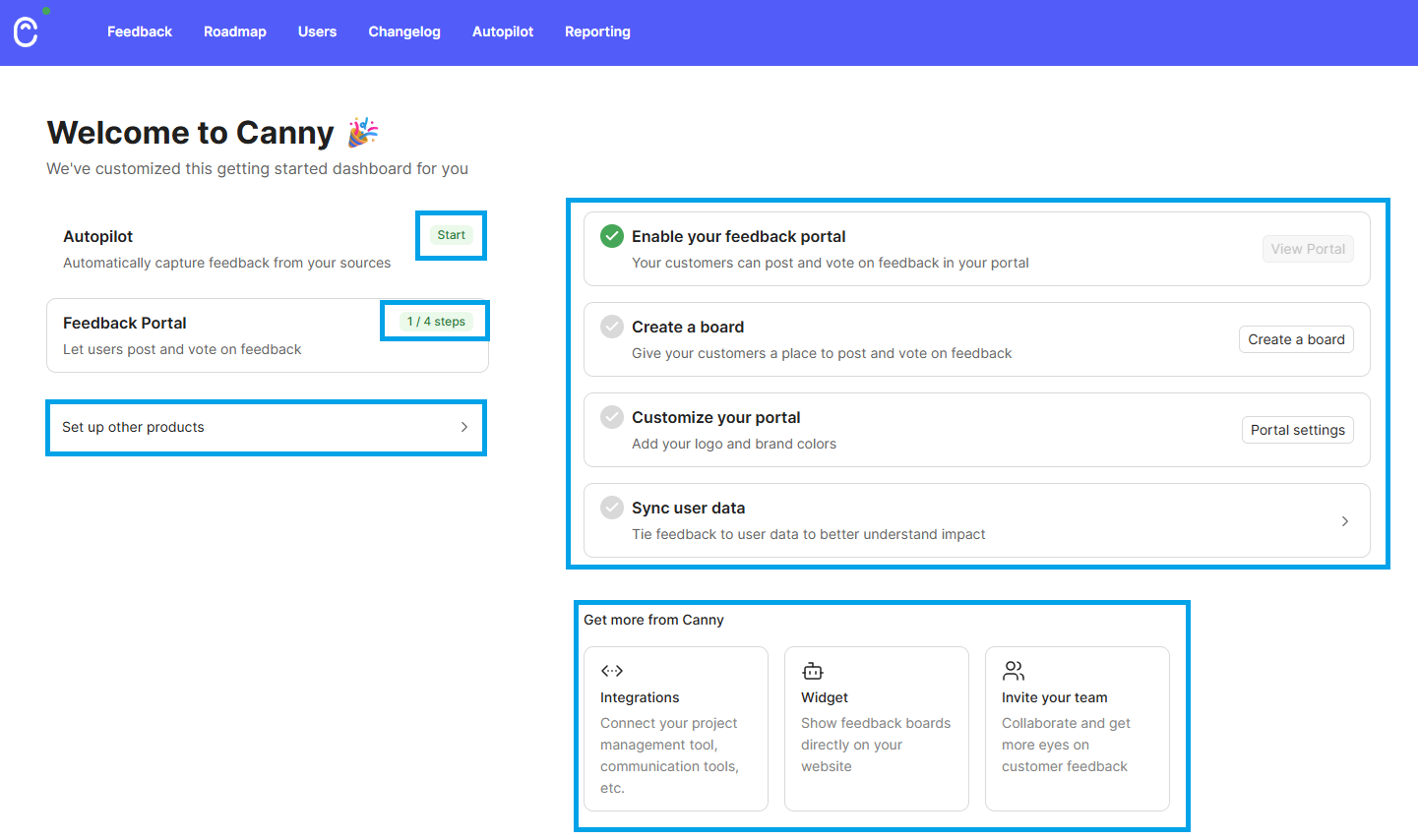Click the Invite your team people icon
Image resolution: width=1418 pixels, height=840 pixels.
click(1014, 671)
